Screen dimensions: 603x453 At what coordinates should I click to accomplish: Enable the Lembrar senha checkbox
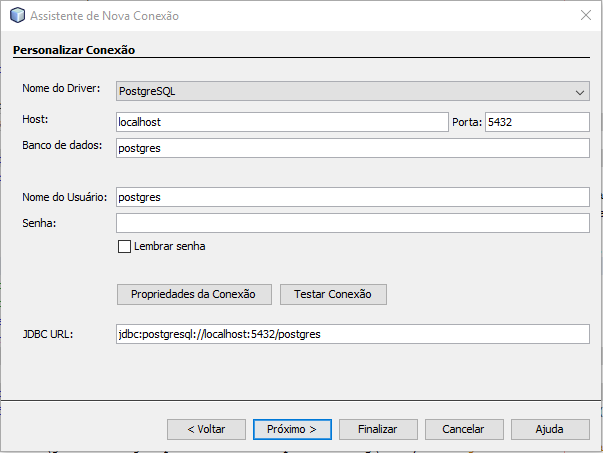tap(124, 246)
